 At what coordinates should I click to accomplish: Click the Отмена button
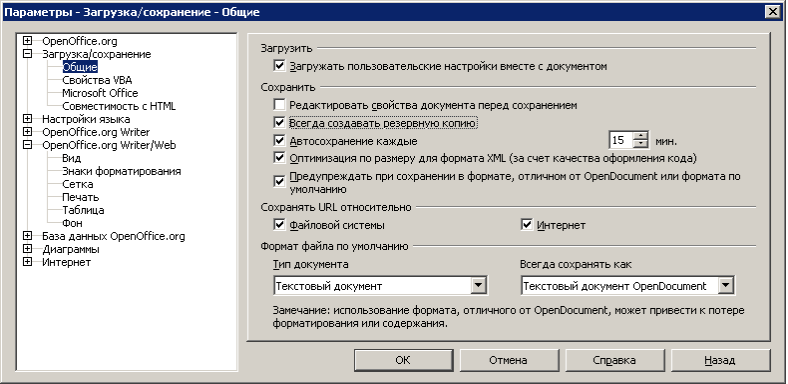click(x=508, y=360)
